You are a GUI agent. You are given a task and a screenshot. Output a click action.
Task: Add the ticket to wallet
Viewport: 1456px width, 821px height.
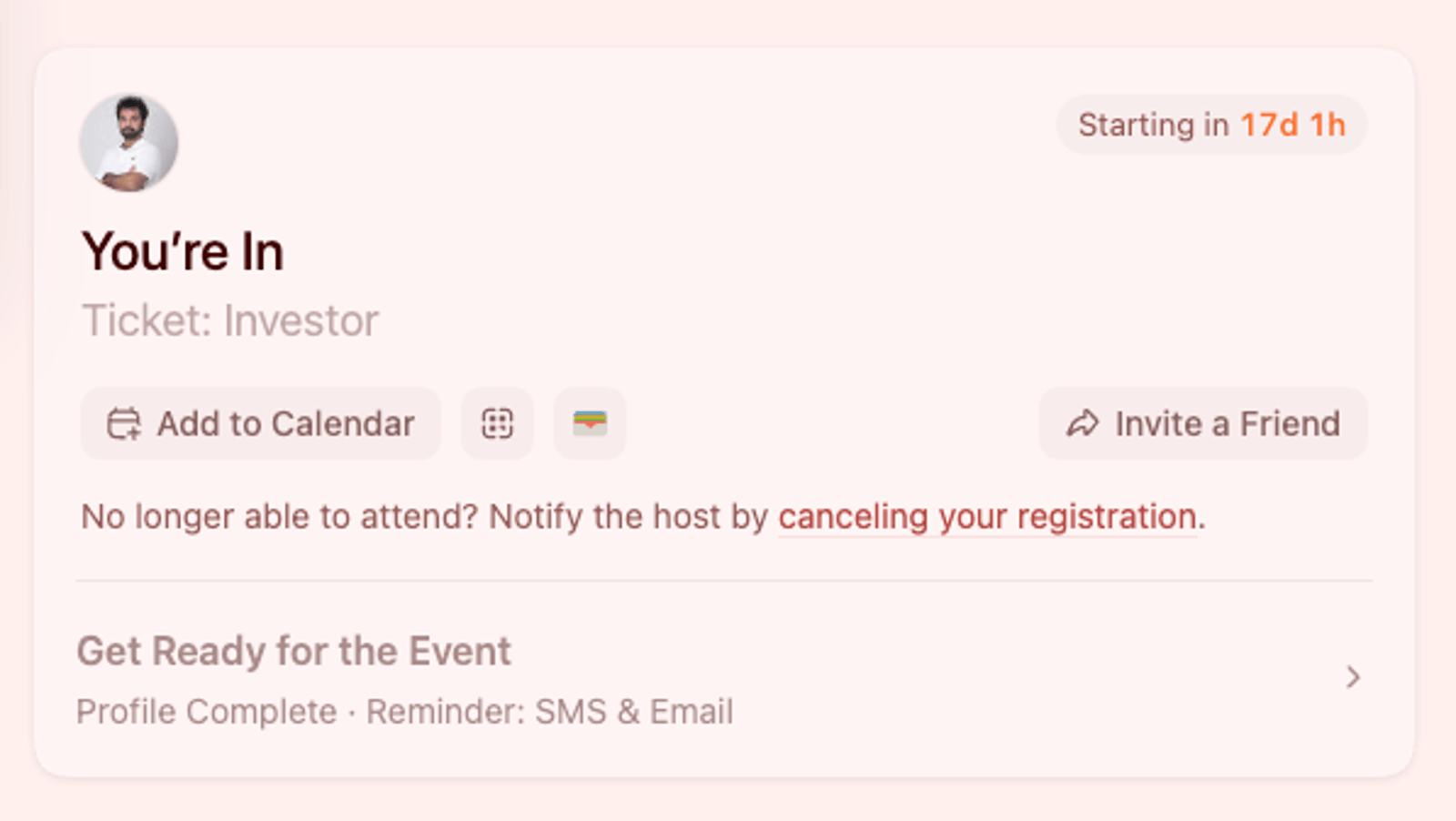click(590, 424)
